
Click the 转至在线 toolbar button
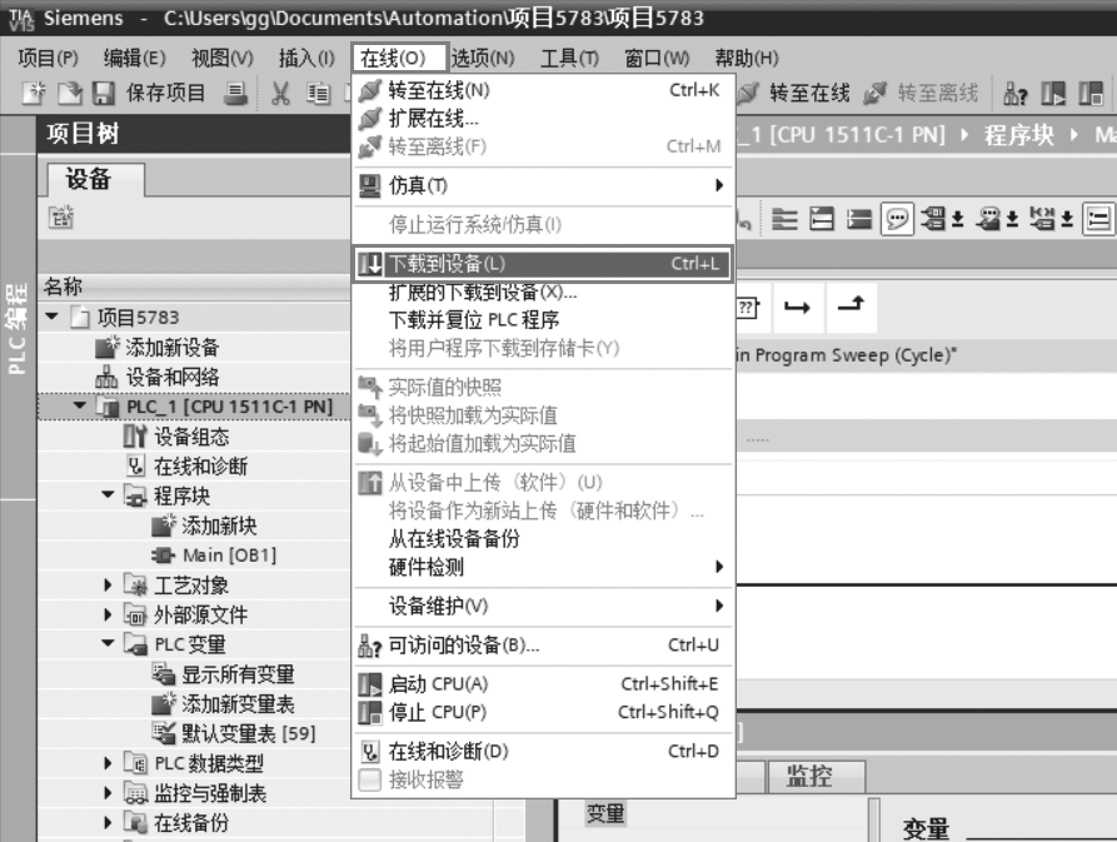794,93
